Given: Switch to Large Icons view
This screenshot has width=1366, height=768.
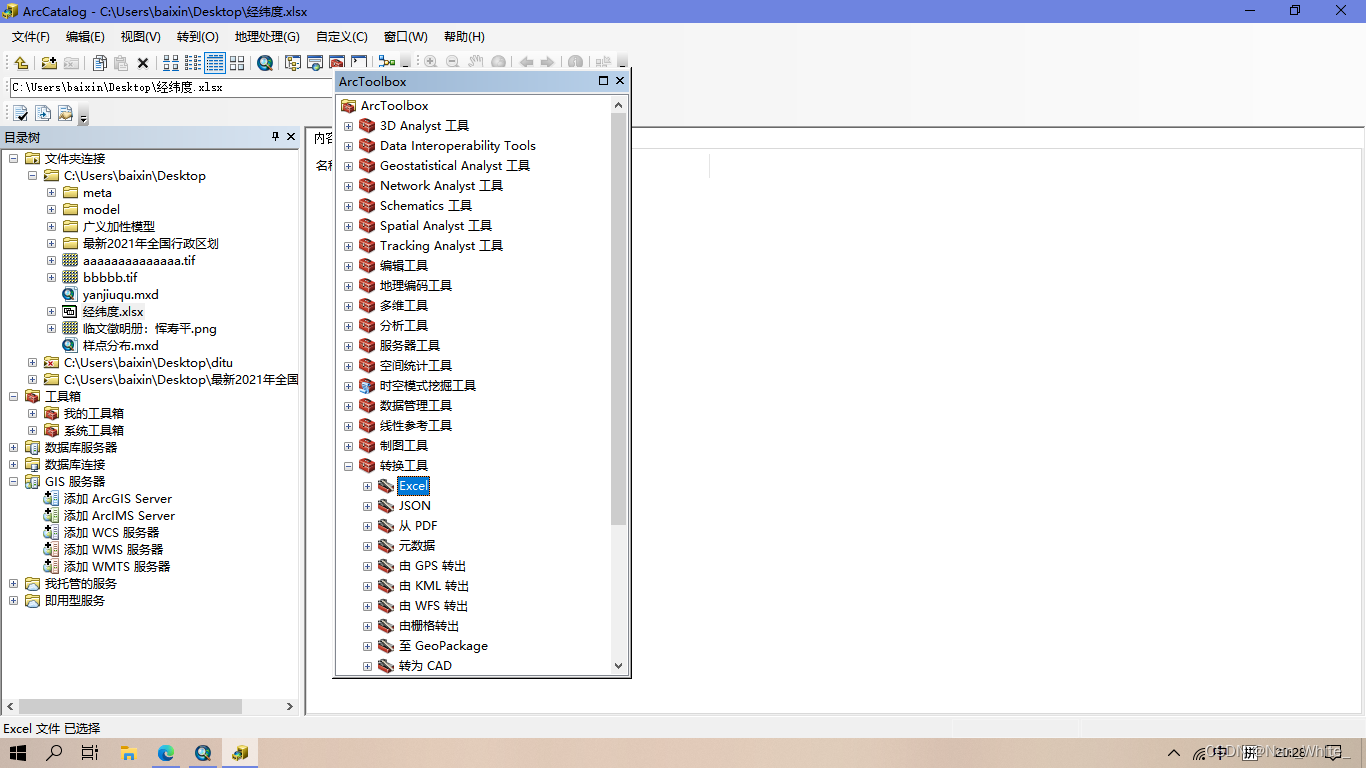Looking at the screenshot, I should click(x=171, y=63).
